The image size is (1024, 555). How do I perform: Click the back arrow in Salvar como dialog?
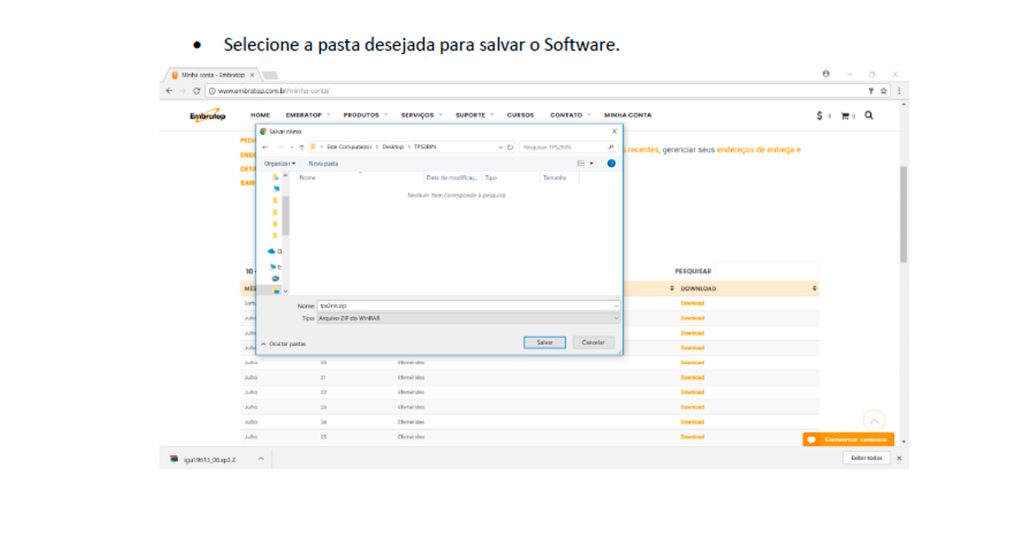point(265,147)
